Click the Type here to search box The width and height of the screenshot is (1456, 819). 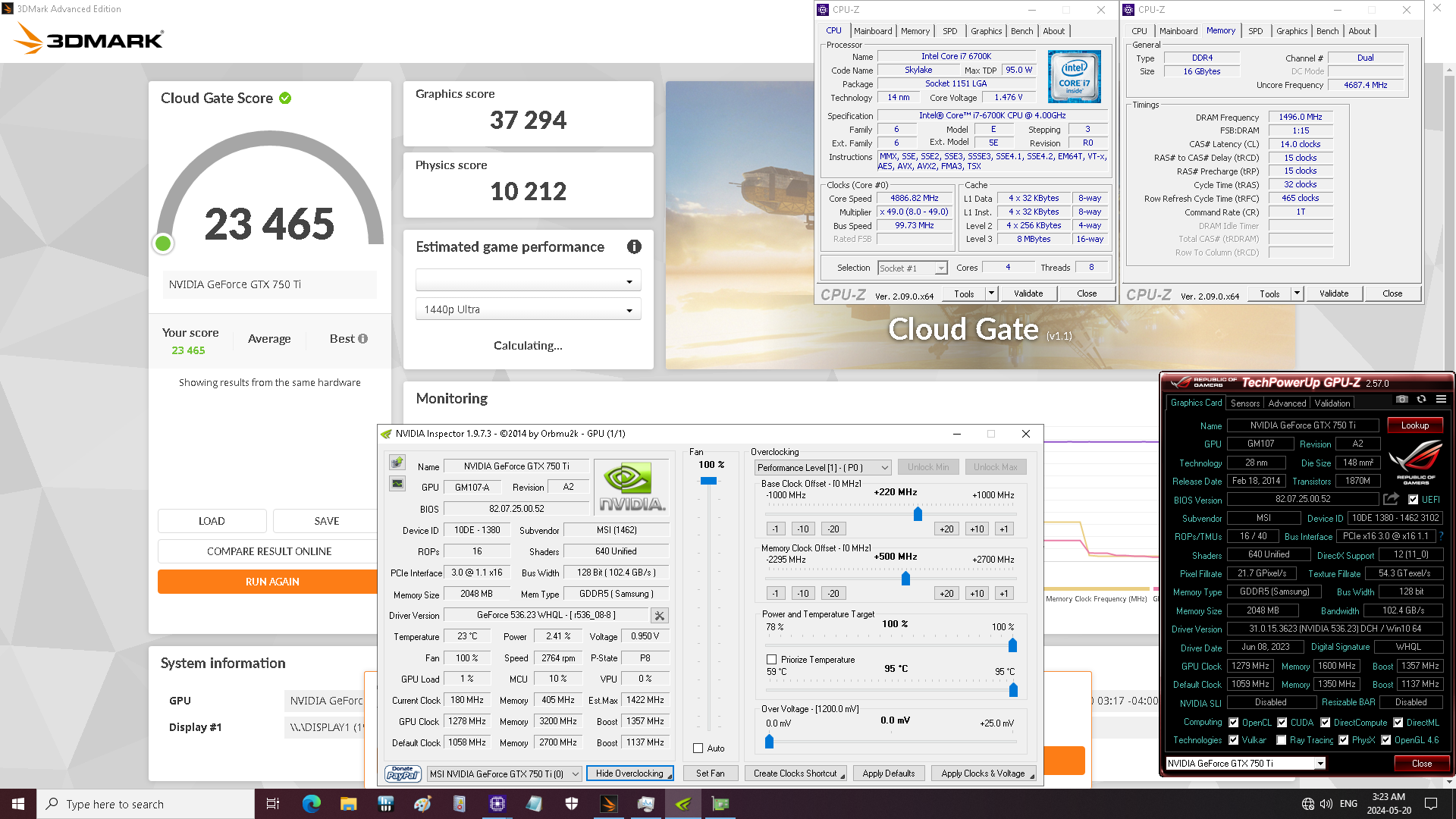pos(146,804)
